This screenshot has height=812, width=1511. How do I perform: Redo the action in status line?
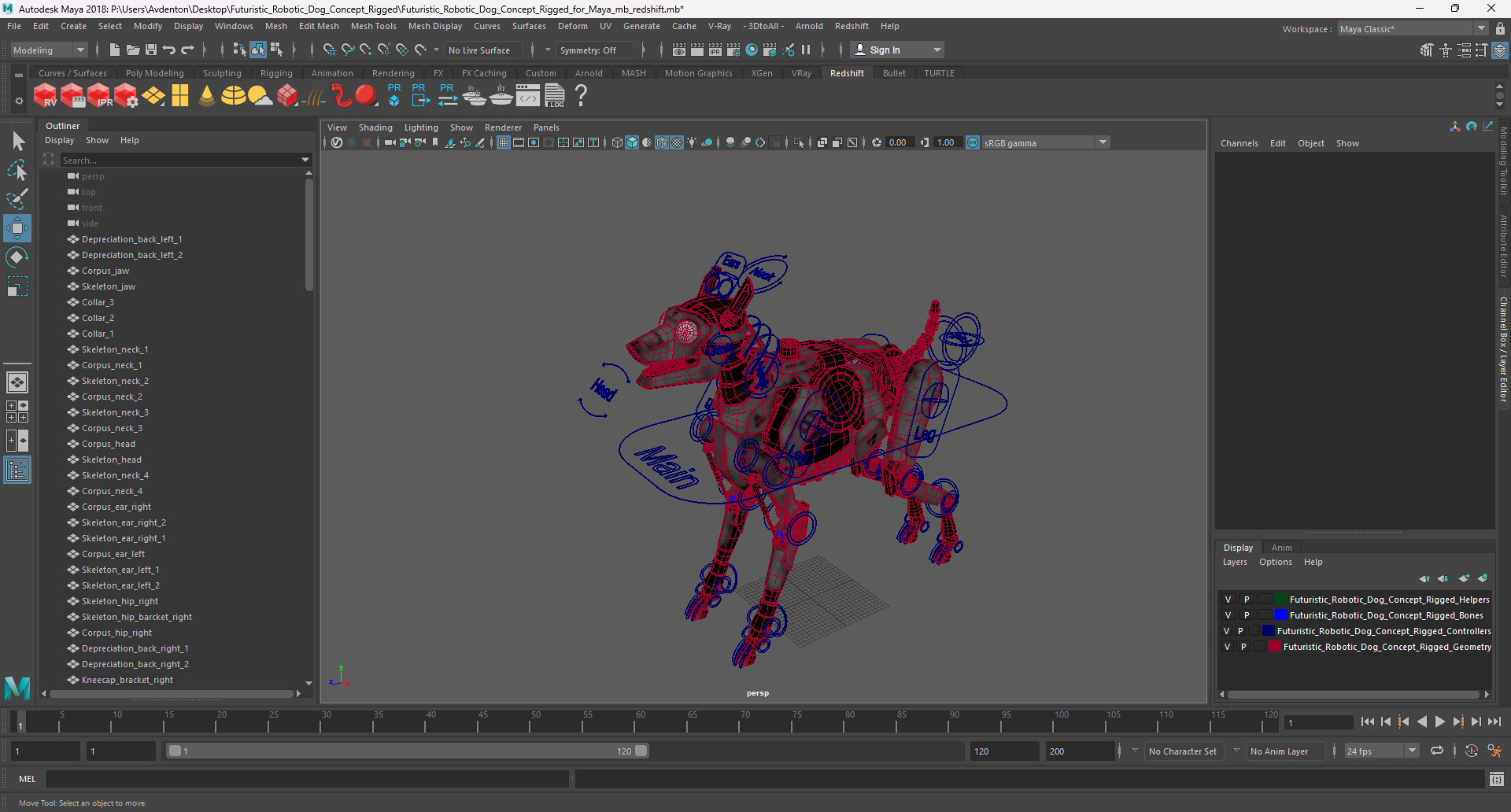(x=187, y=50)
